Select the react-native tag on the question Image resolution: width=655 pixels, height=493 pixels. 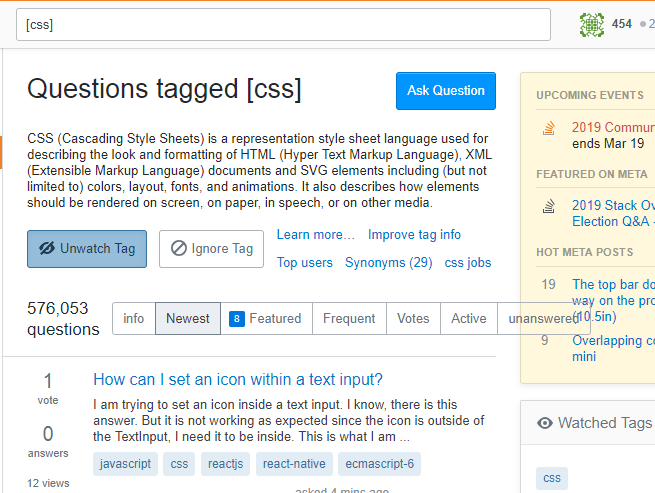pos(293,464)
